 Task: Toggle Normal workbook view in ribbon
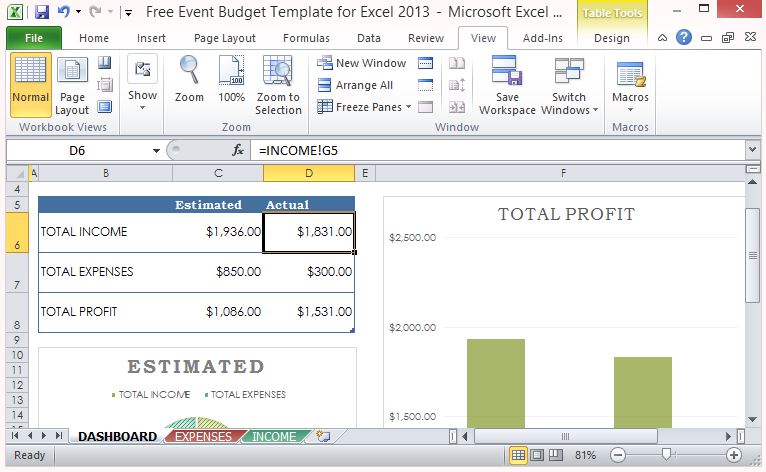(30, 80)
